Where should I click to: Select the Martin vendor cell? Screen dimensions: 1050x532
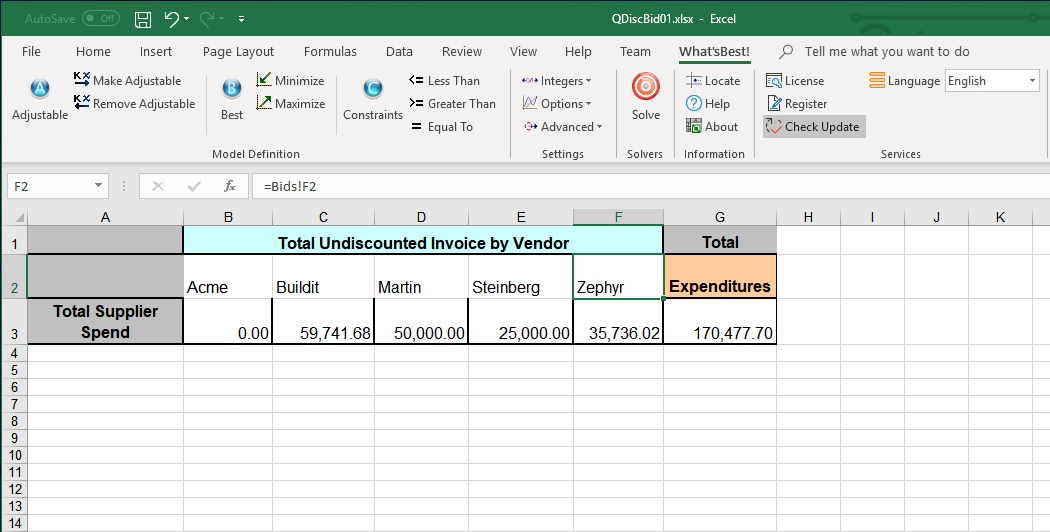(x=421, y=276)
